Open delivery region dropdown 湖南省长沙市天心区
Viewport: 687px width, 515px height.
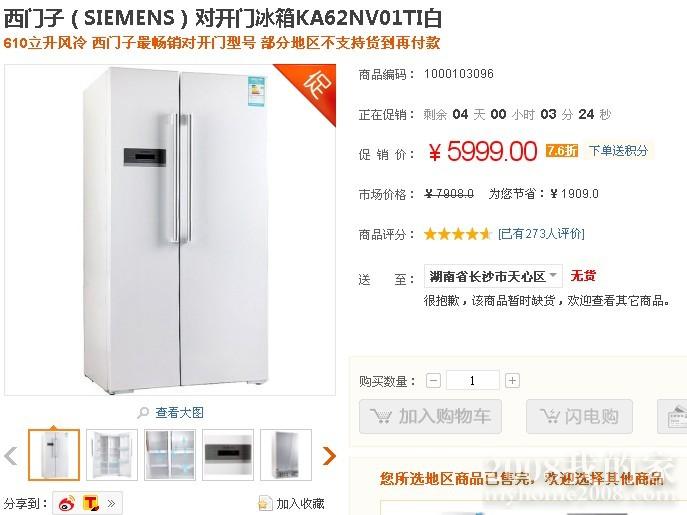tap(493, 276)
